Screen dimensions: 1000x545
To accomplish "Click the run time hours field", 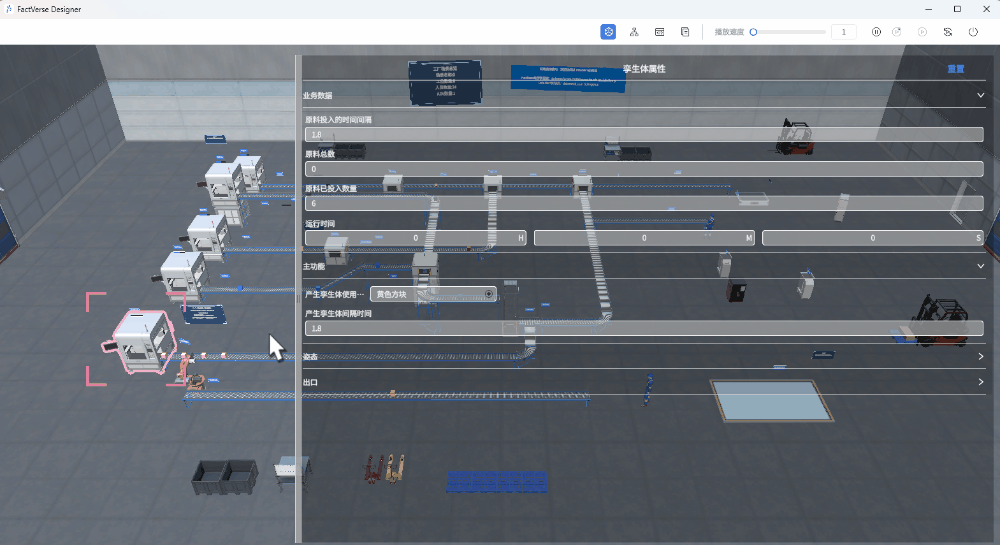I will pyautogui.click(x=415, y=238).
